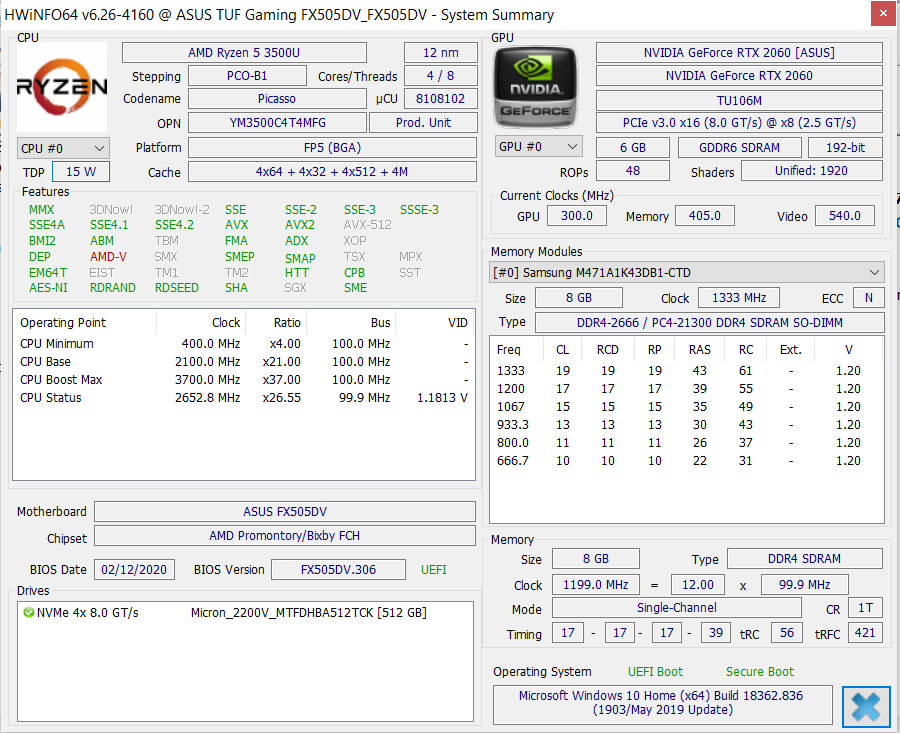This screenshot has width=900, height=733.
Task: Click the AMD Promontory/Bixby FCH chipset field
Action: [x=285, y=536]
